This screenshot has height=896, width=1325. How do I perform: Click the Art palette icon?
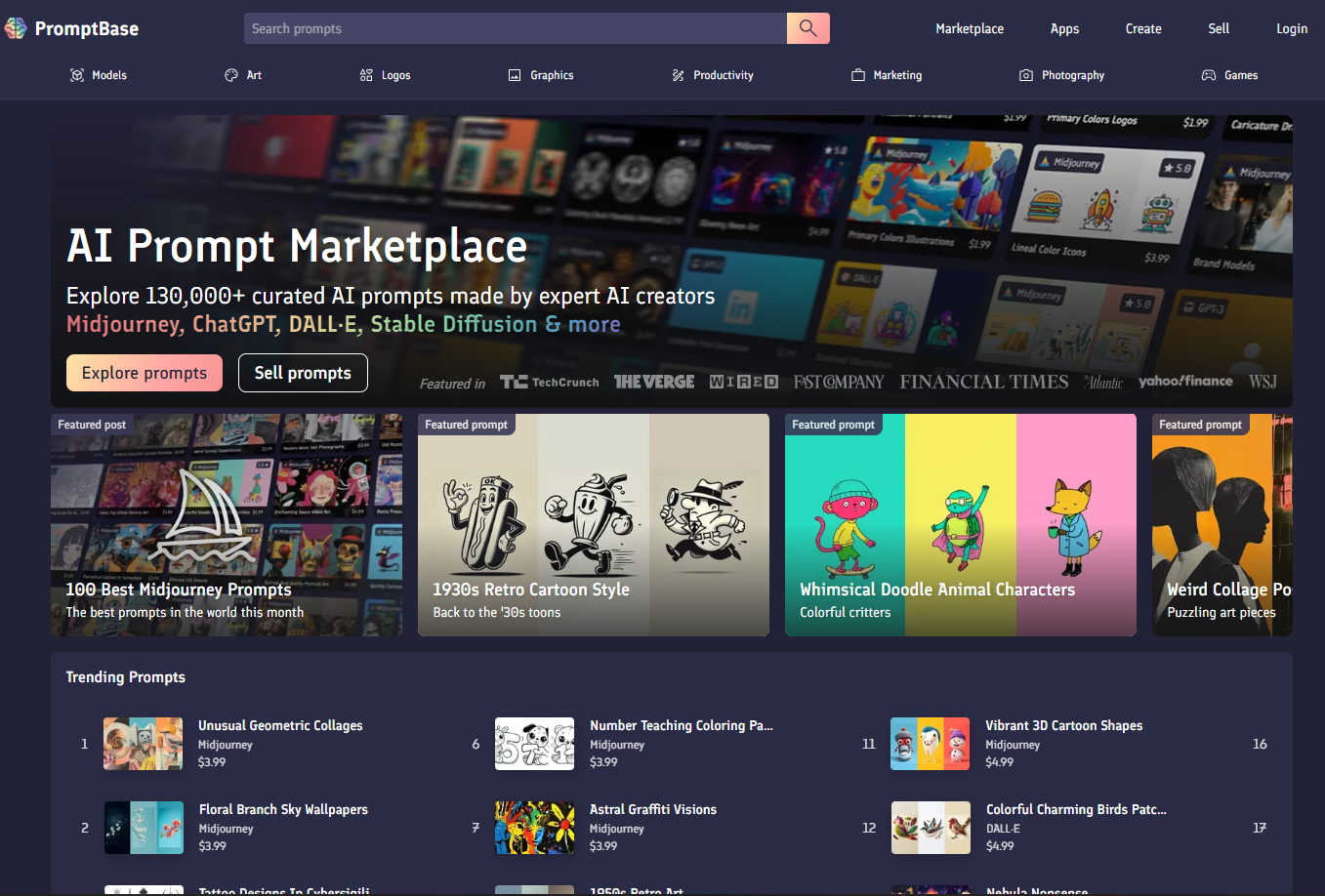click(x=231, y=75)
